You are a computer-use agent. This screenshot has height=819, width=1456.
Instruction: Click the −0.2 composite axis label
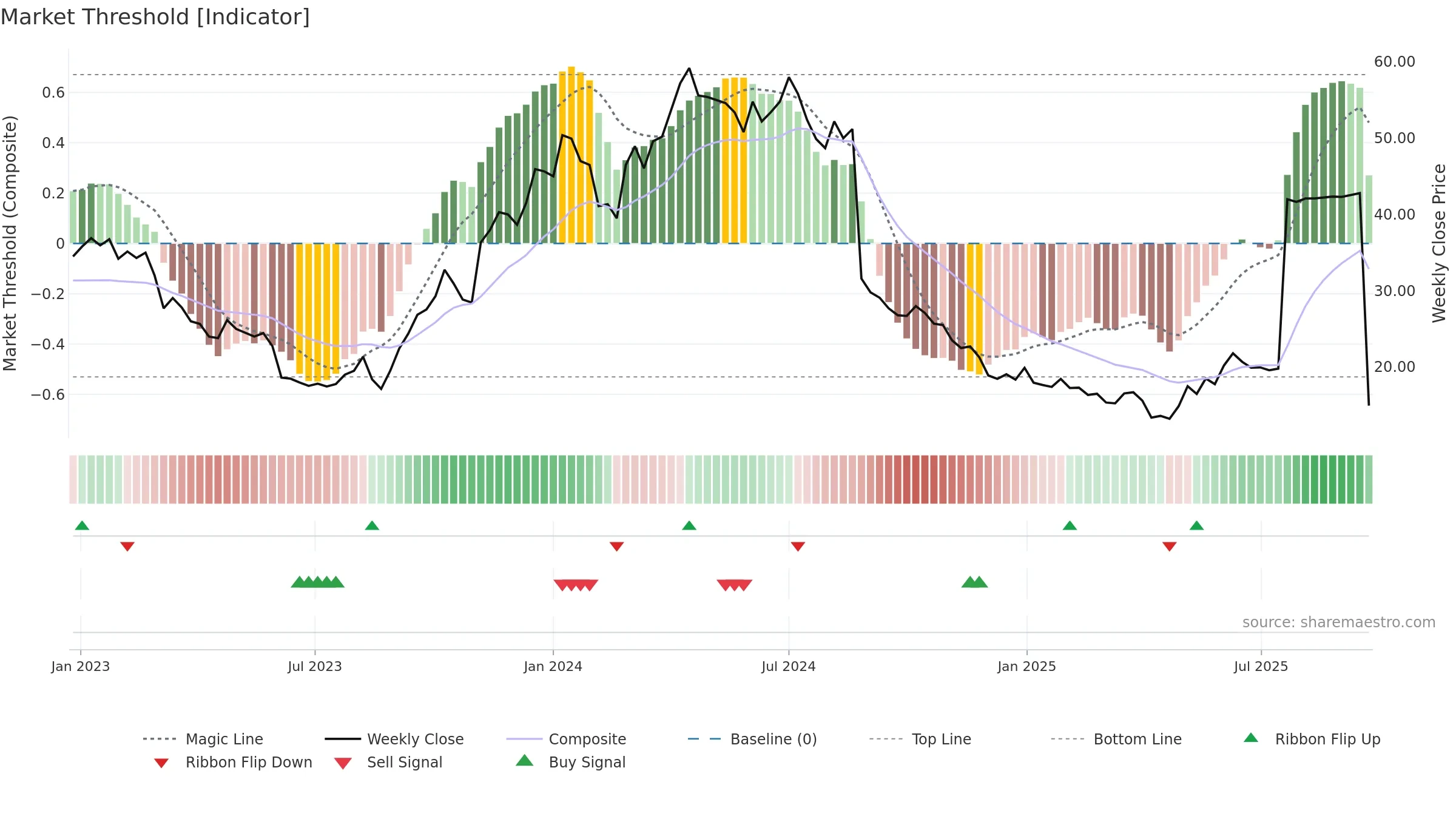point(48,294)
